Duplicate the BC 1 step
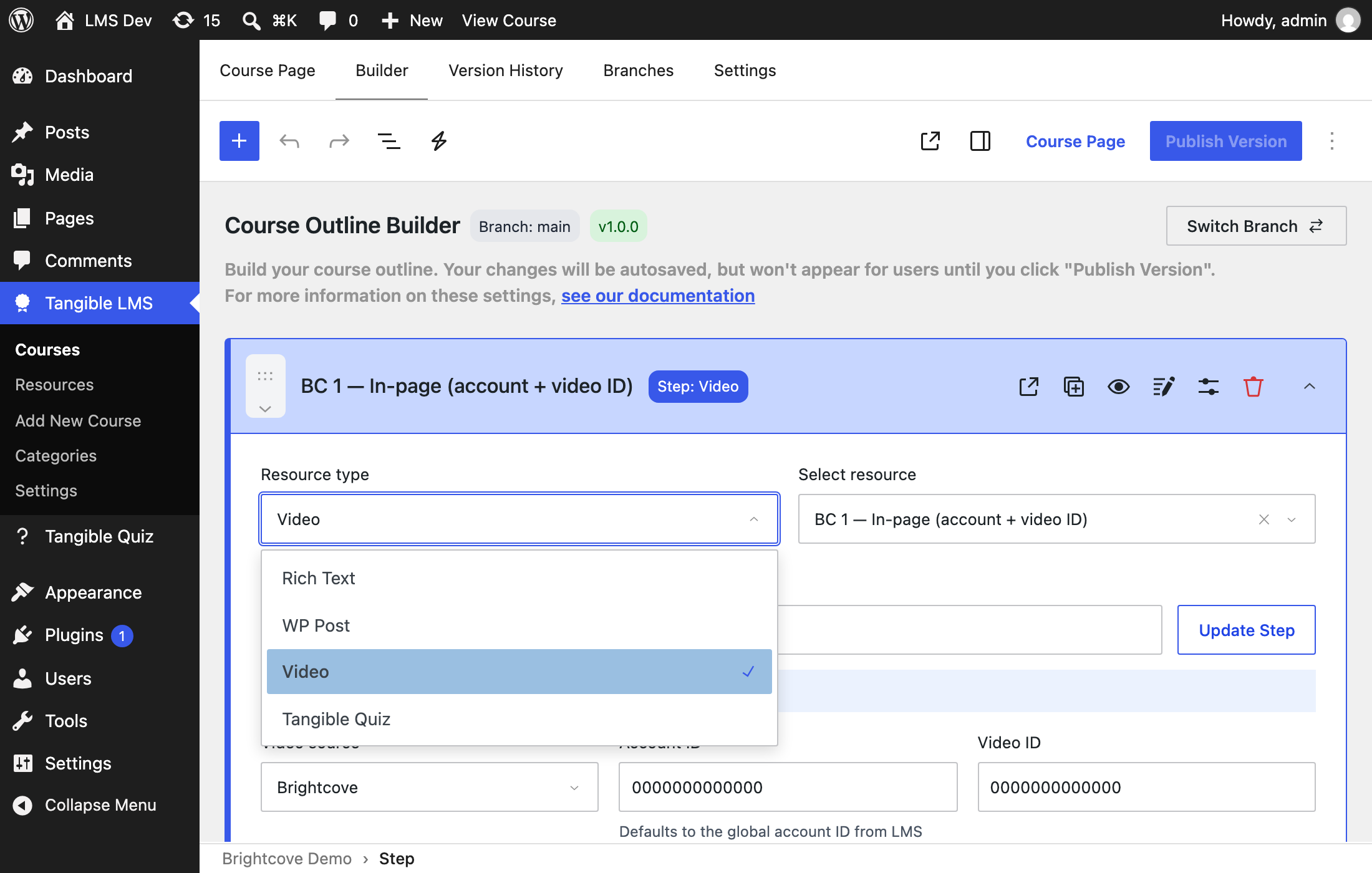This screenshot has width=1372, height=873. 1074,387
